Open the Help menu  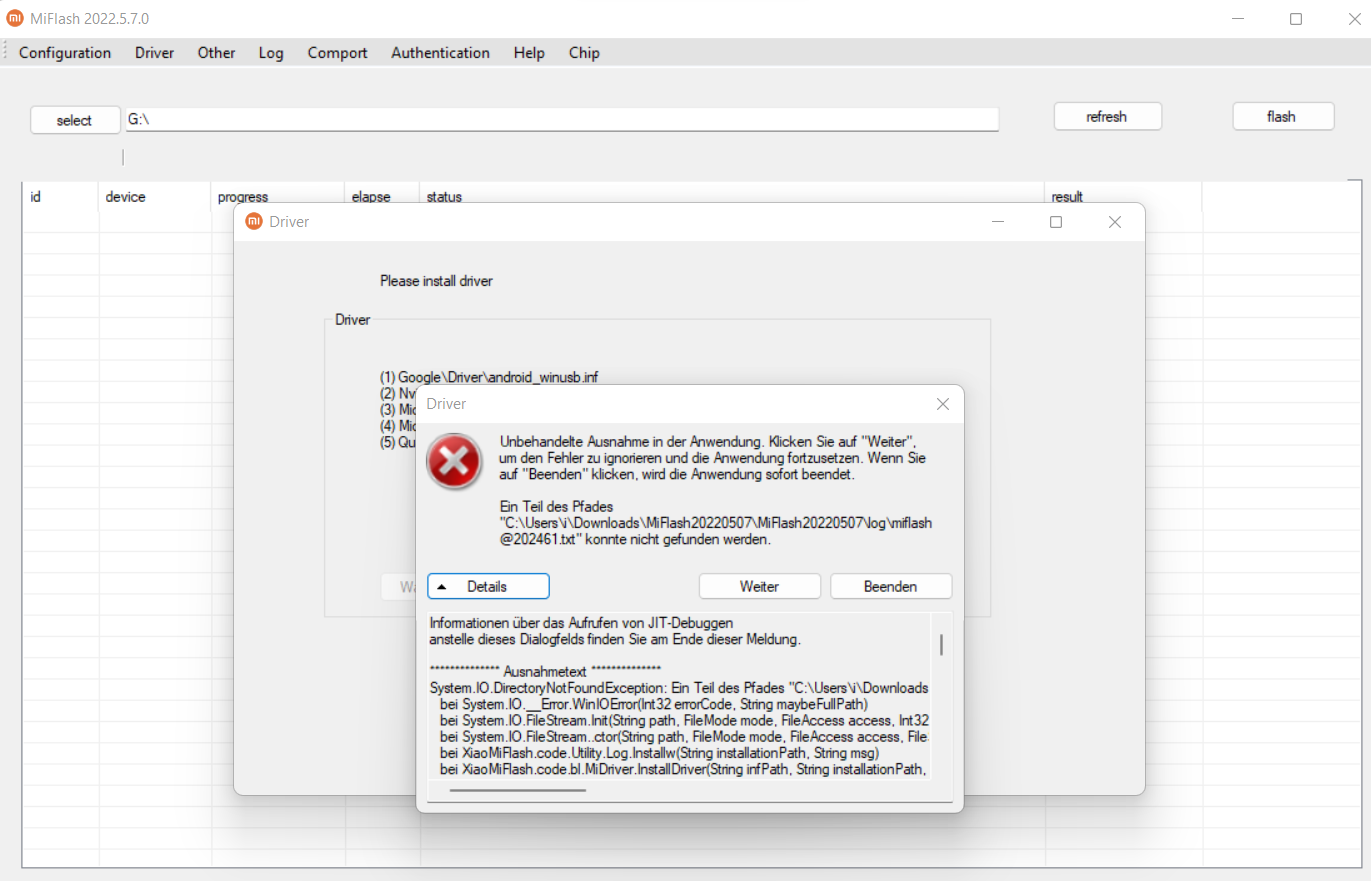pos(529,53)
